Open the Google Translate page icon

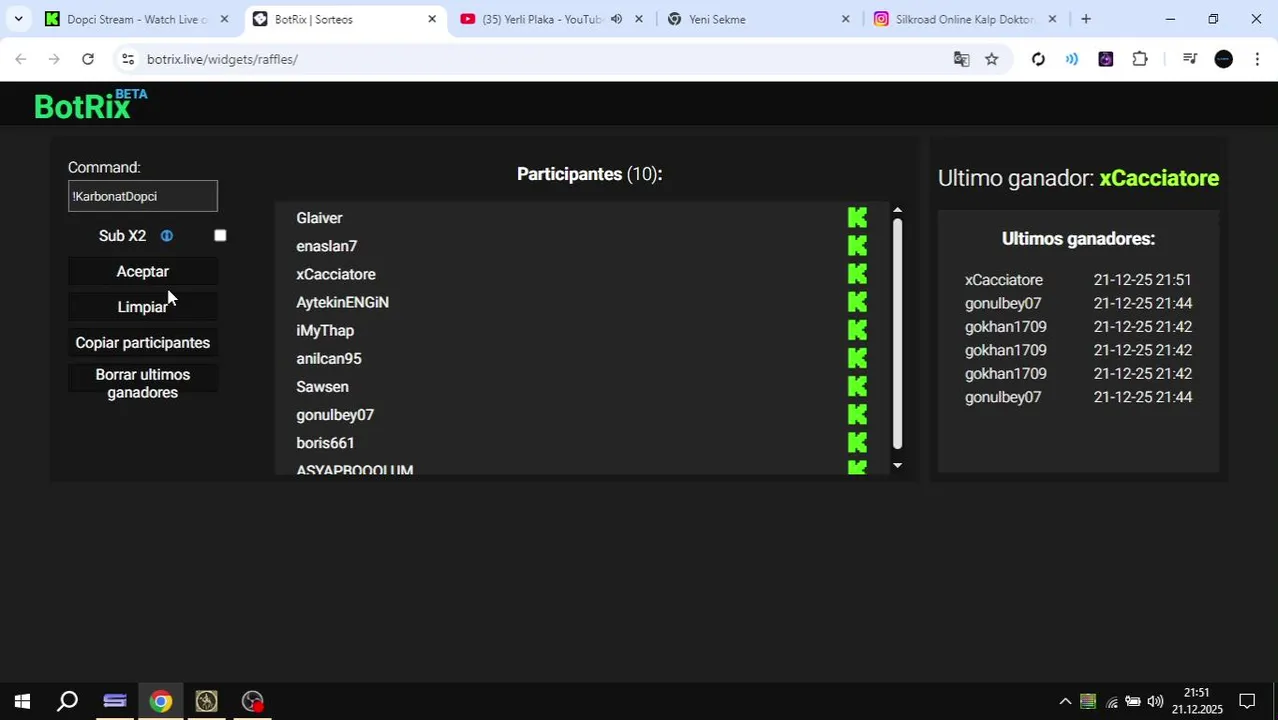tap(961, 59)
